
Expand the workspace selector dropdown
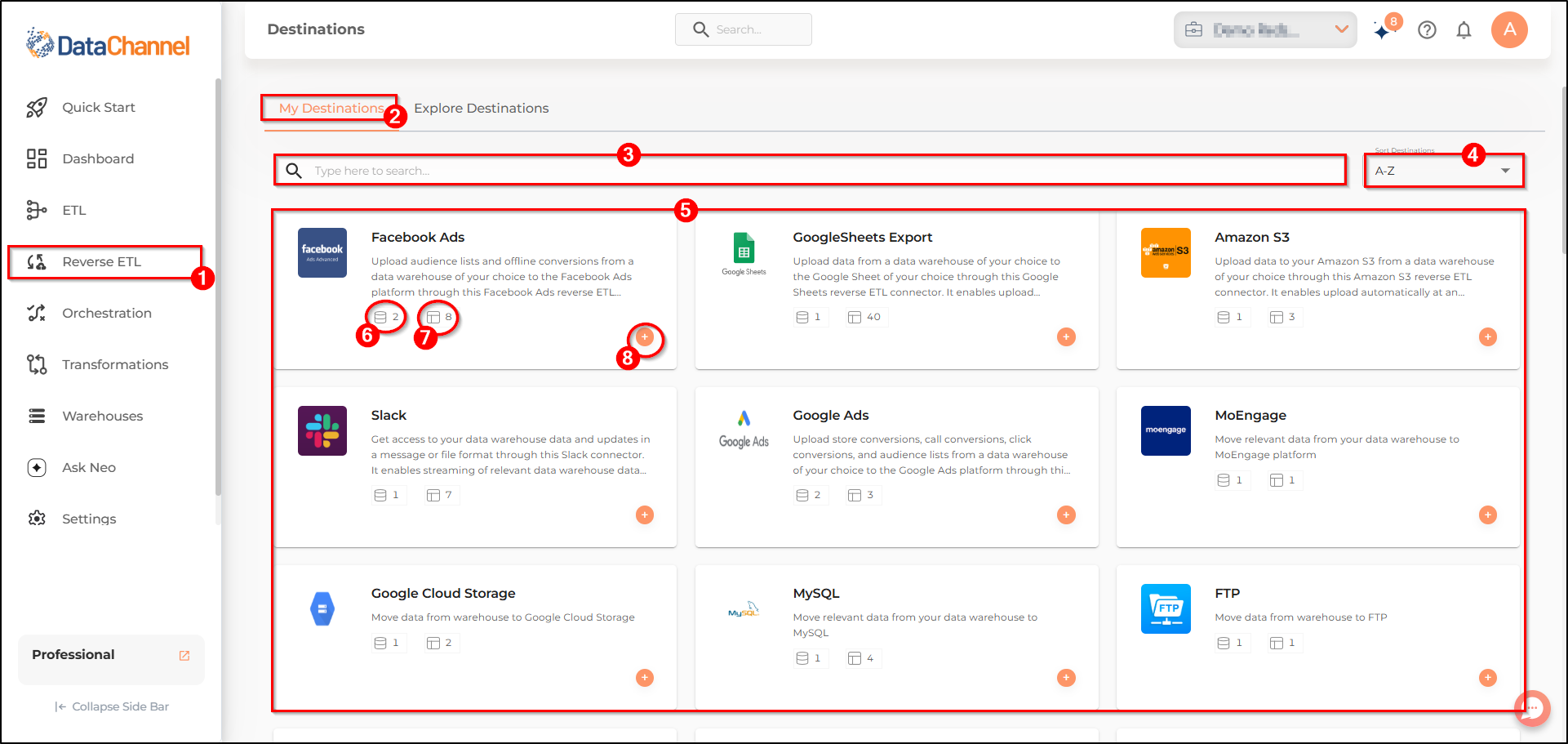[1265, 29]
